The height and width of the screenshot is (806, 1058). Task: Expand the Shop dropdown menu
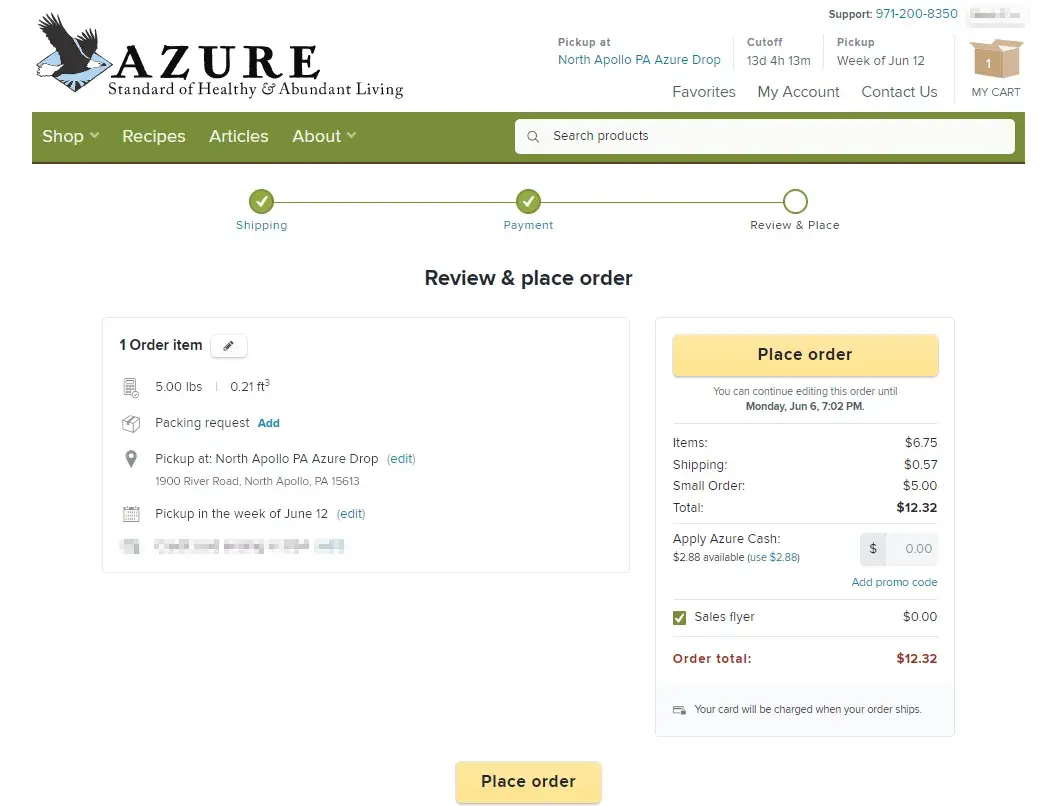point(70,136)
